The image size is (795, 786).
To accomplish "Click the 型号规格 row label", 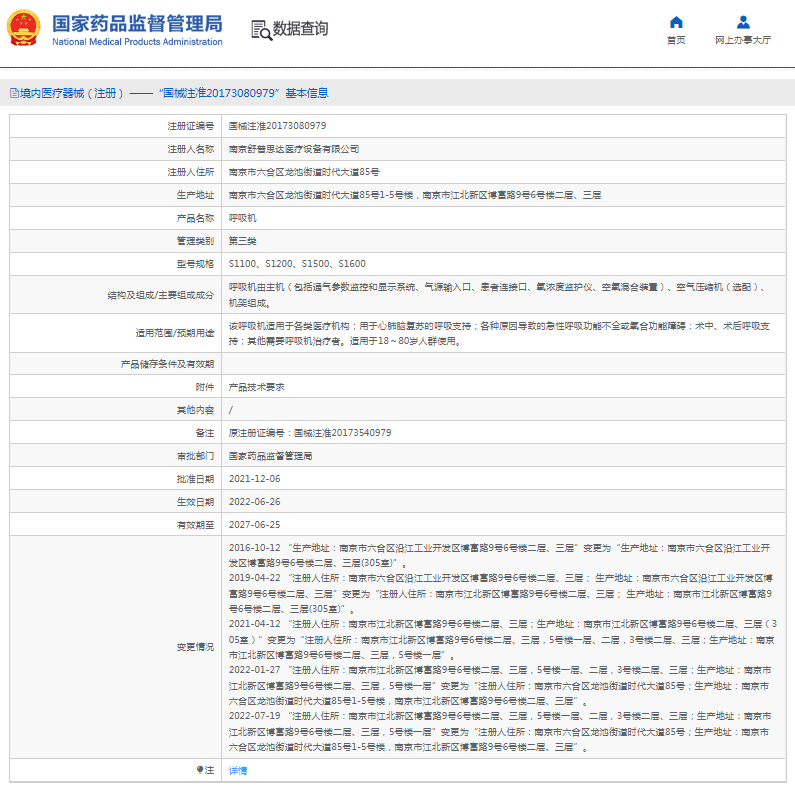I will pos(195,264).
